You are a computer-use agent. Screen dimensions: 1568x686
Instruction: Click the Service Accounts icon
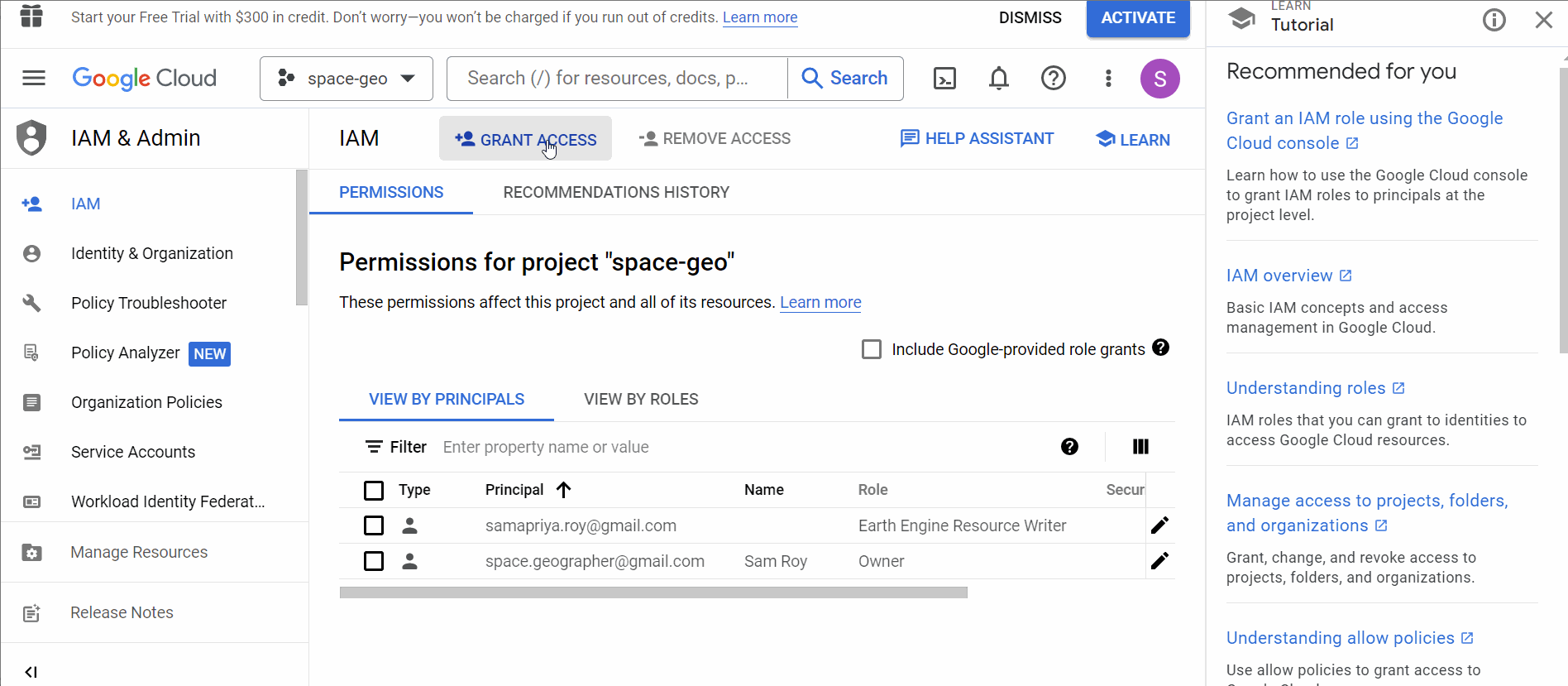pos(31,452)
